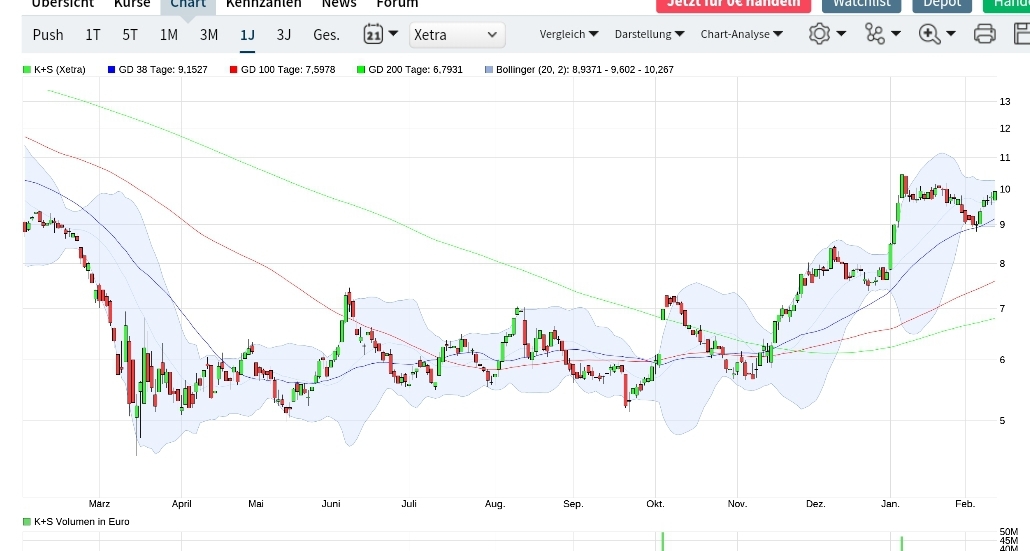Select the Ges. time range
The width and height of the screenshot is (1030, 551).
(326, 34)
